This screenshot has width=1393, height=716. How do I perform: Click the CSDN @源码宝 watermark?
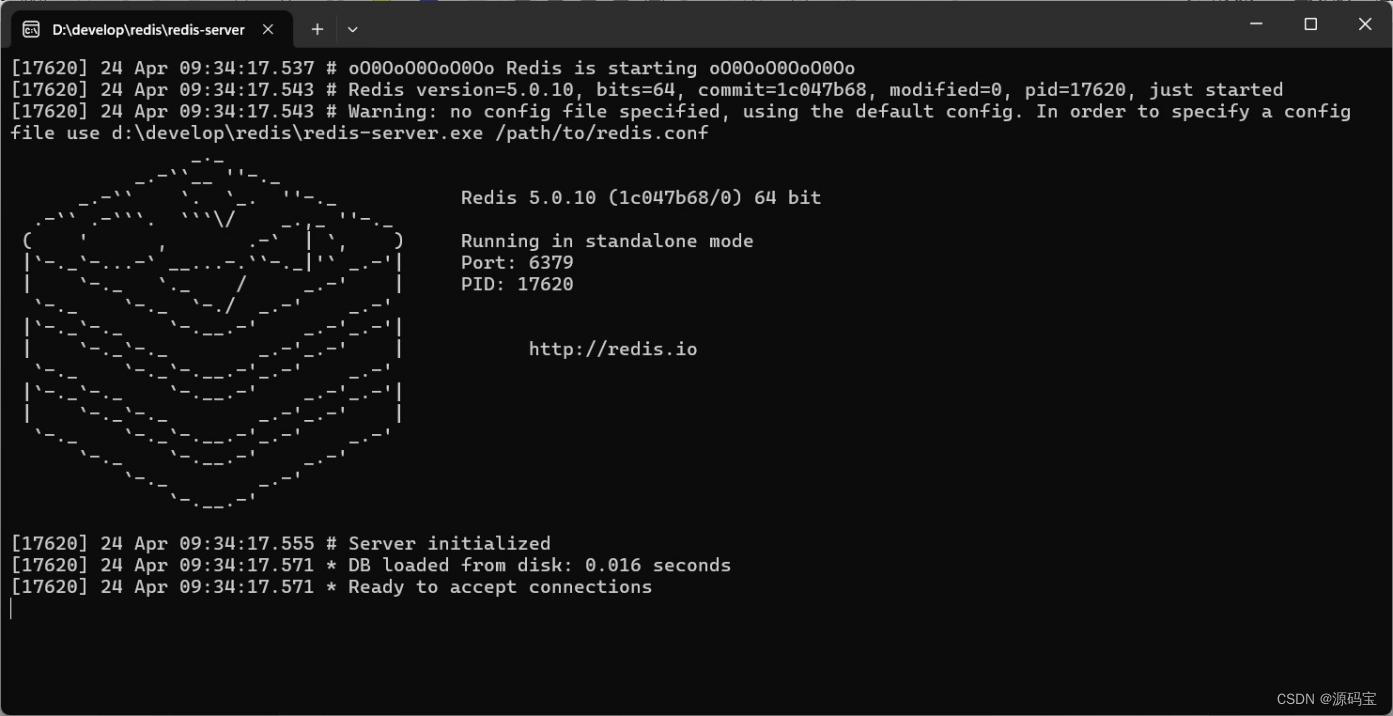coord(1329,698)
